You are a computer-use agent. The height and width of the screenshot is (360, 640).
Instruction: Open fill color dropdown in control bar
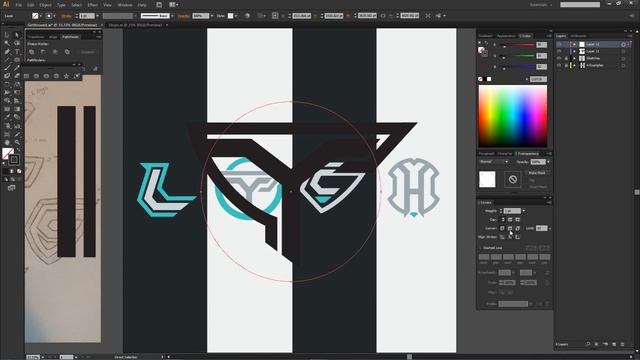[41, 16]
